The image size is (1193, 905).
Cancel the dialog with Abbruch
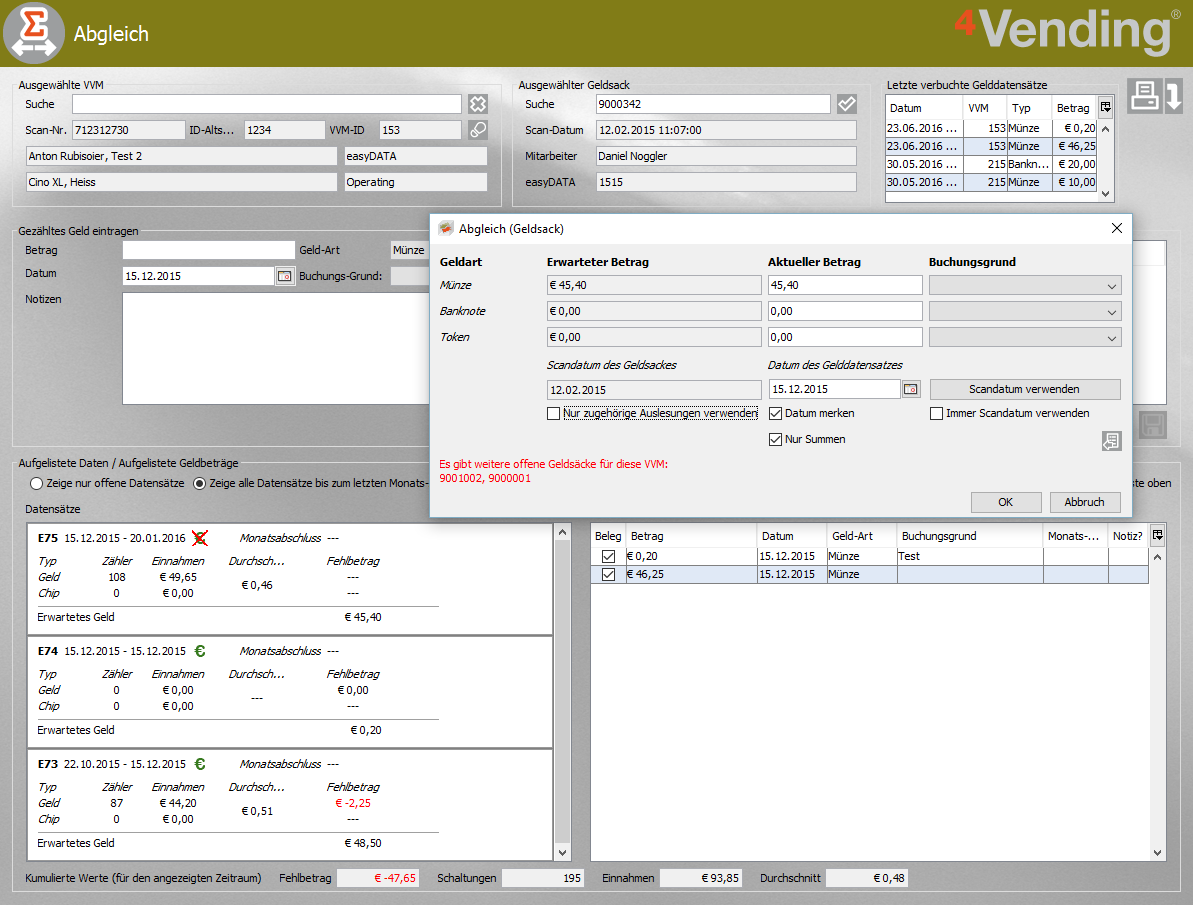pyautogui.click(x=1084, y=502)
